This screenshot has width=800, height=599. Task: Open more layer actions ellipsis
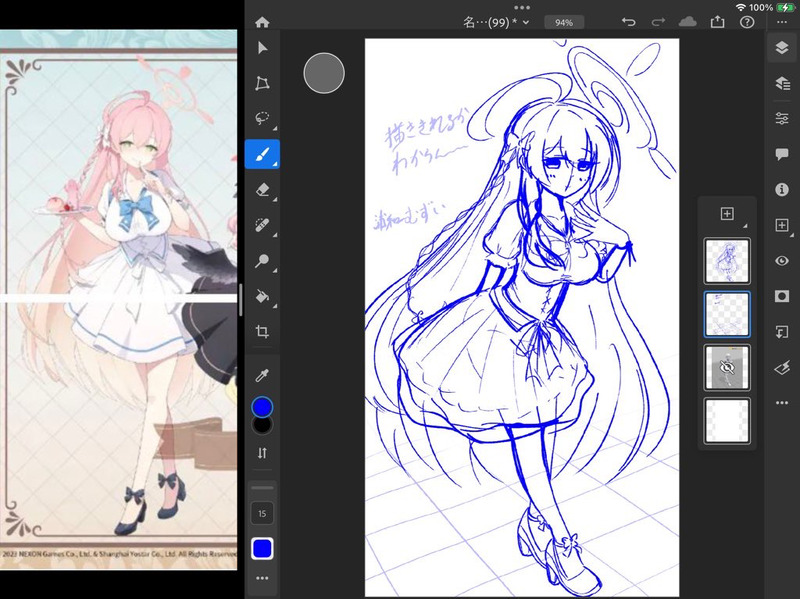click(x=782, y=403)
